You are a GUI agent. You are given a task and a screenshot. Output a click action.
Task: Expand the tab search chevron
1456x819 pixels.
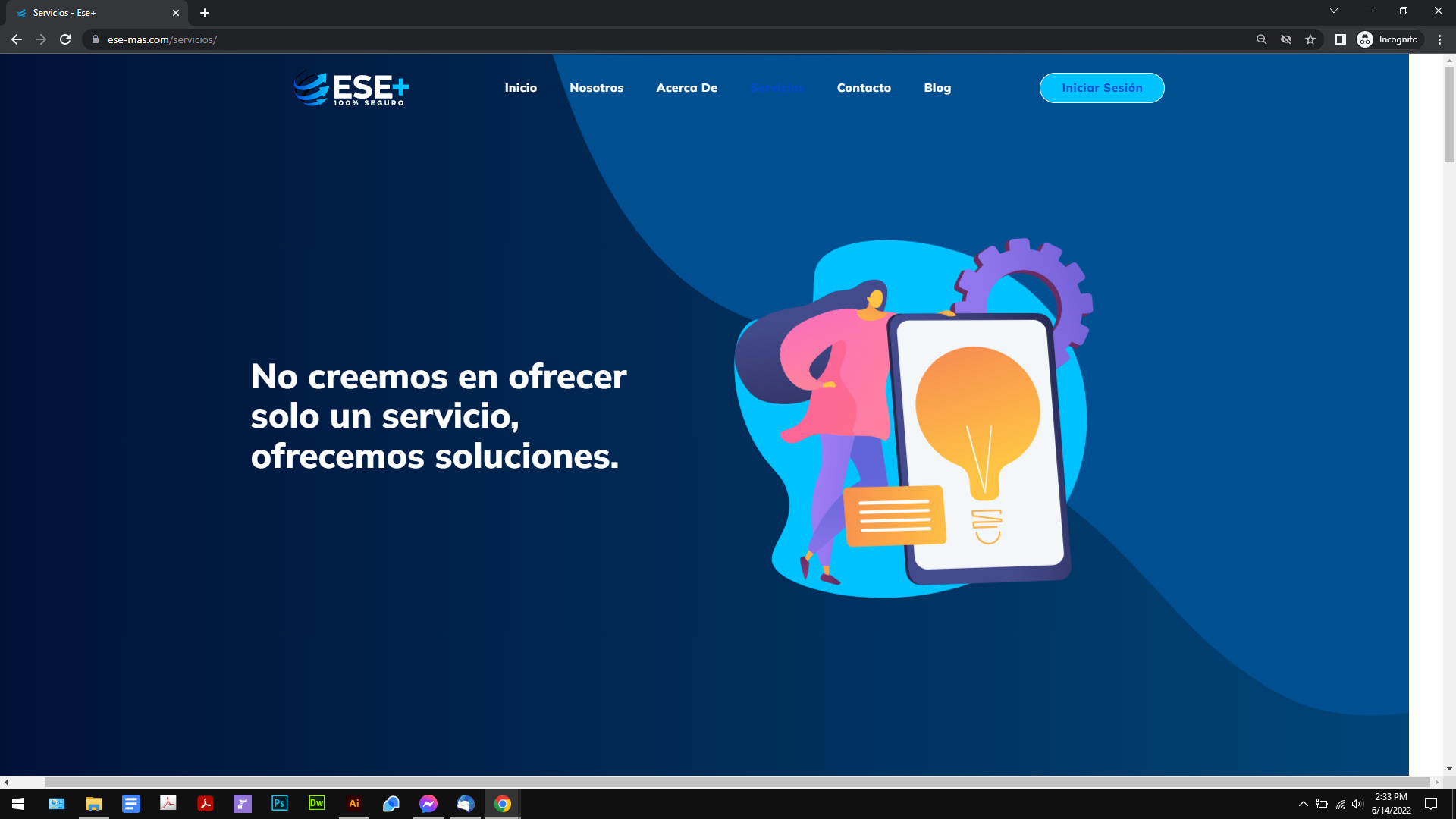[x=1333, y=11]
